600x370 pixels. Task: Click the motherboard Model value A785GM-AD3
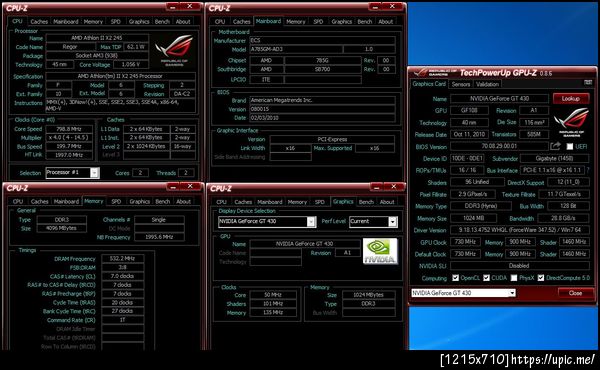click(296, 49)
